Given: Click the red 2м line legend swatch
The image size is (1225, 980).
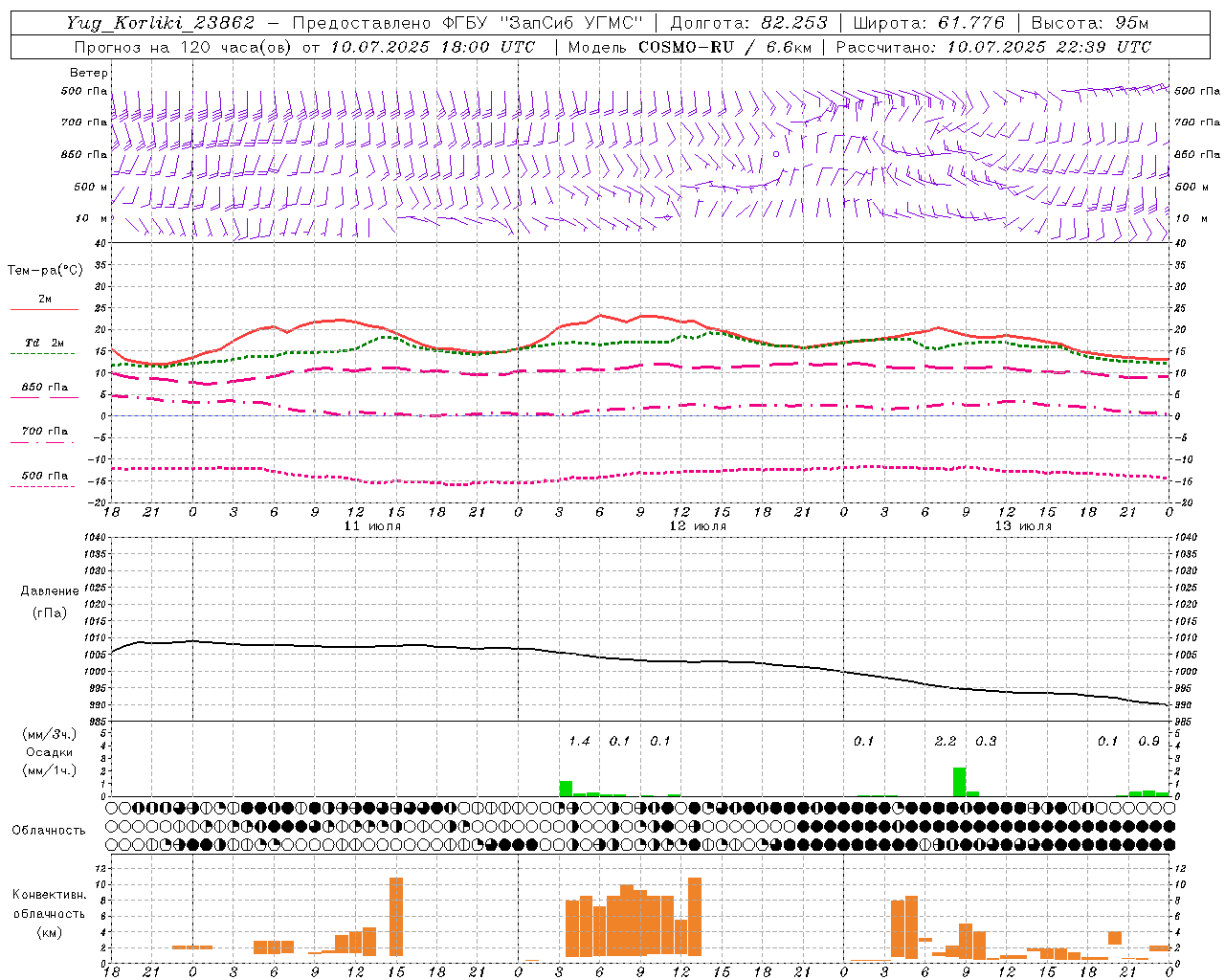Looking at the screenshot, I should coord(44,309).
